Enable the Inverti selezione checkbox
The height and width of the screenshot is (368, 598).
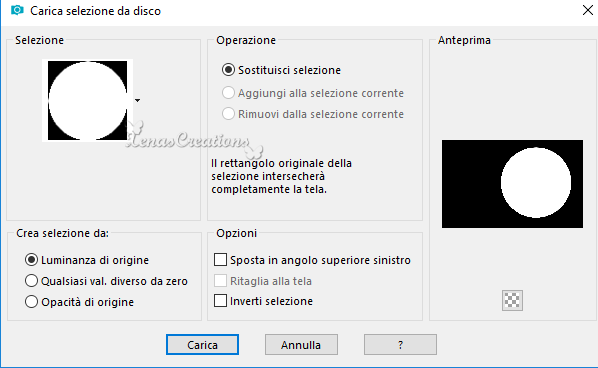[x=220, y=301]
